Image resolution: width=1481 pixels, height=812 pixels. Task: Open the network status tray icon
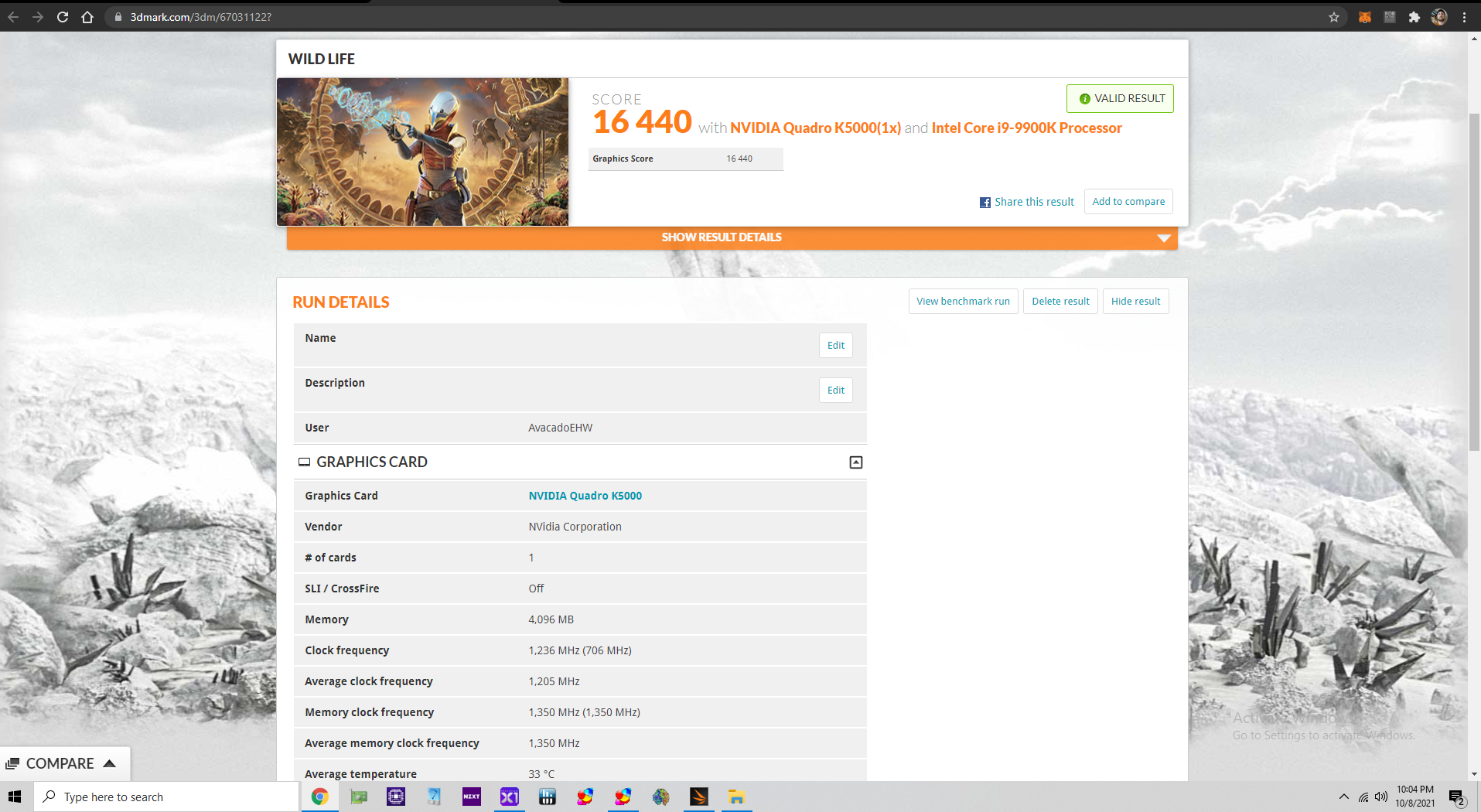pyautogui.click(x=1363, y=797)
